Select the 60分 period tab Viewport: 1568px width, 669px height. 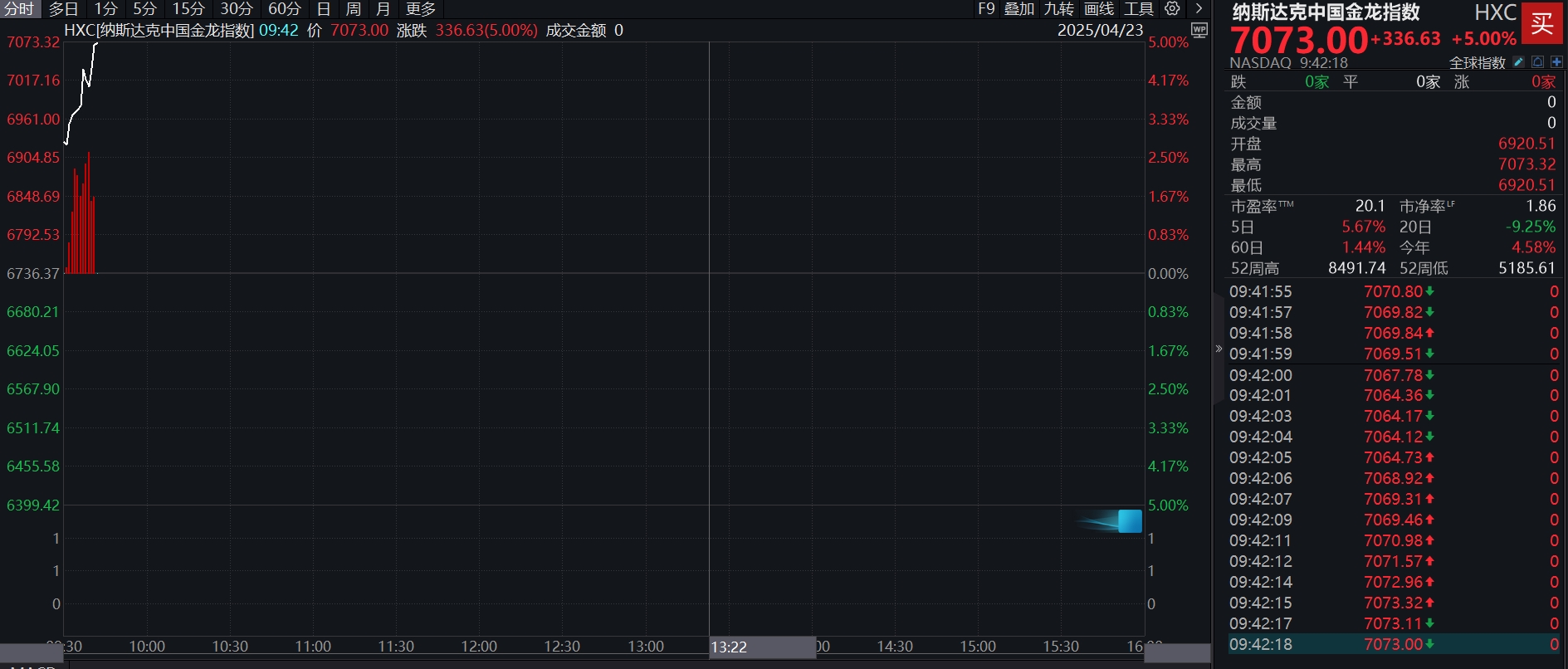click(285, 9)
